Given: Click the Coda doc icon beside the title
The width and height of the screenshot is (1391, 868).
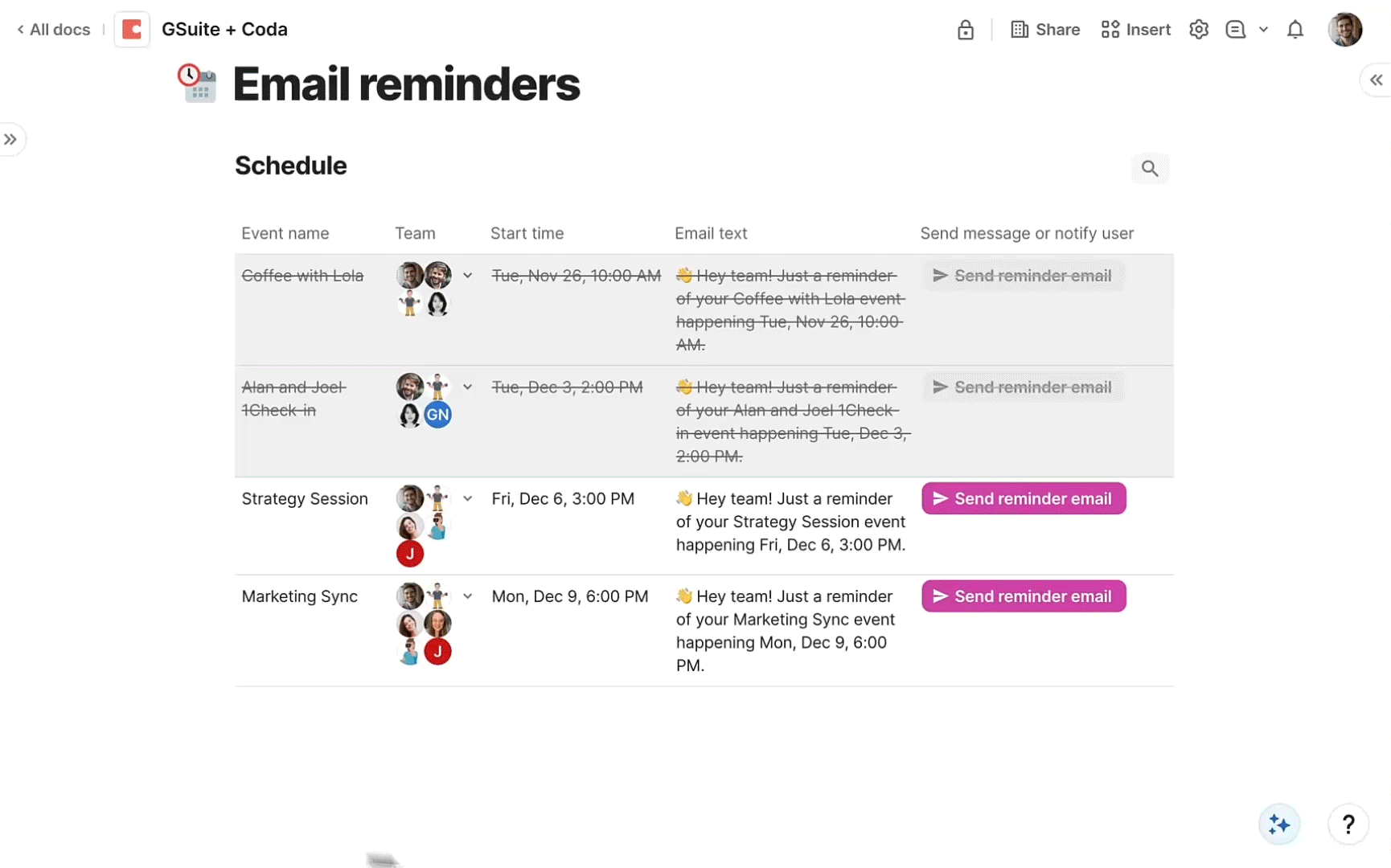Looking at the screenshot, I should [132, 30].
